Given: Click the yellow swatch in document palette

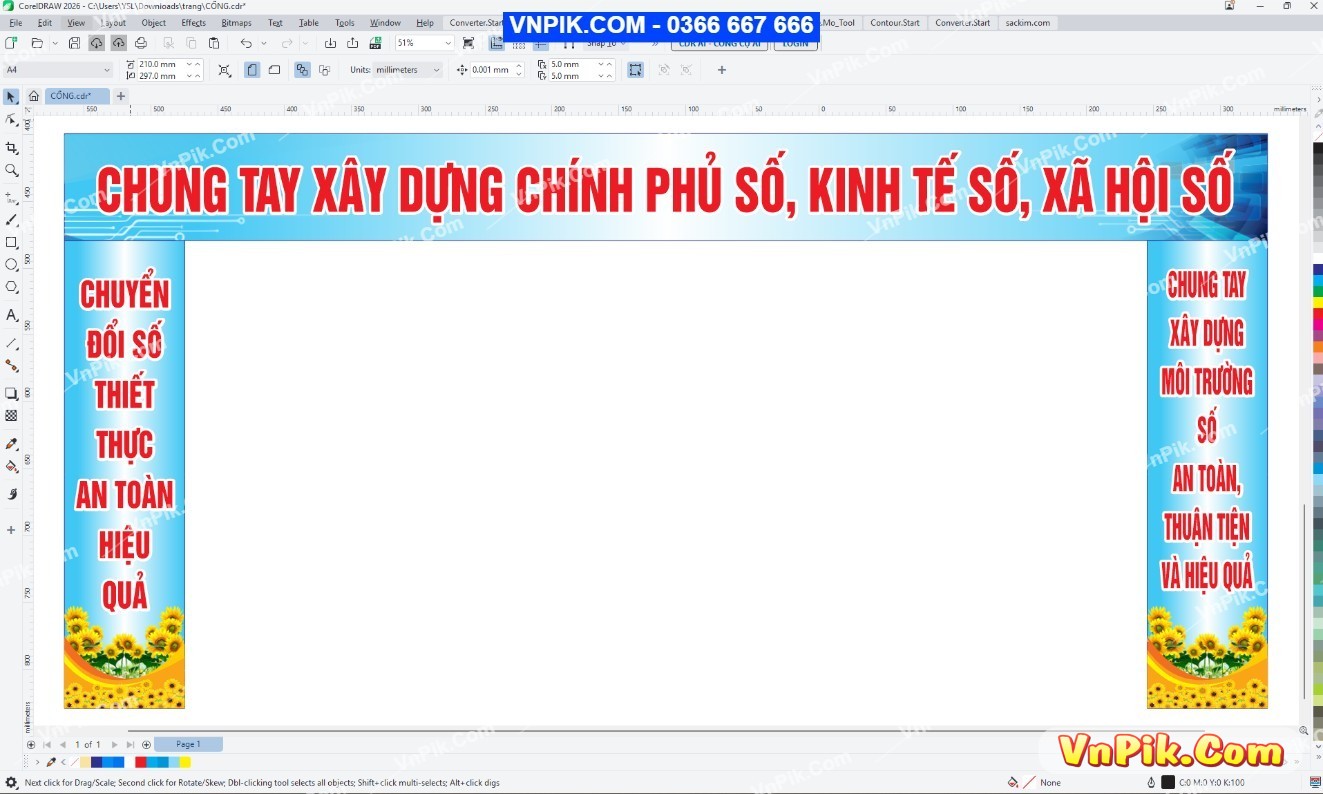Looking at the screenshot, I should [185, 762].
